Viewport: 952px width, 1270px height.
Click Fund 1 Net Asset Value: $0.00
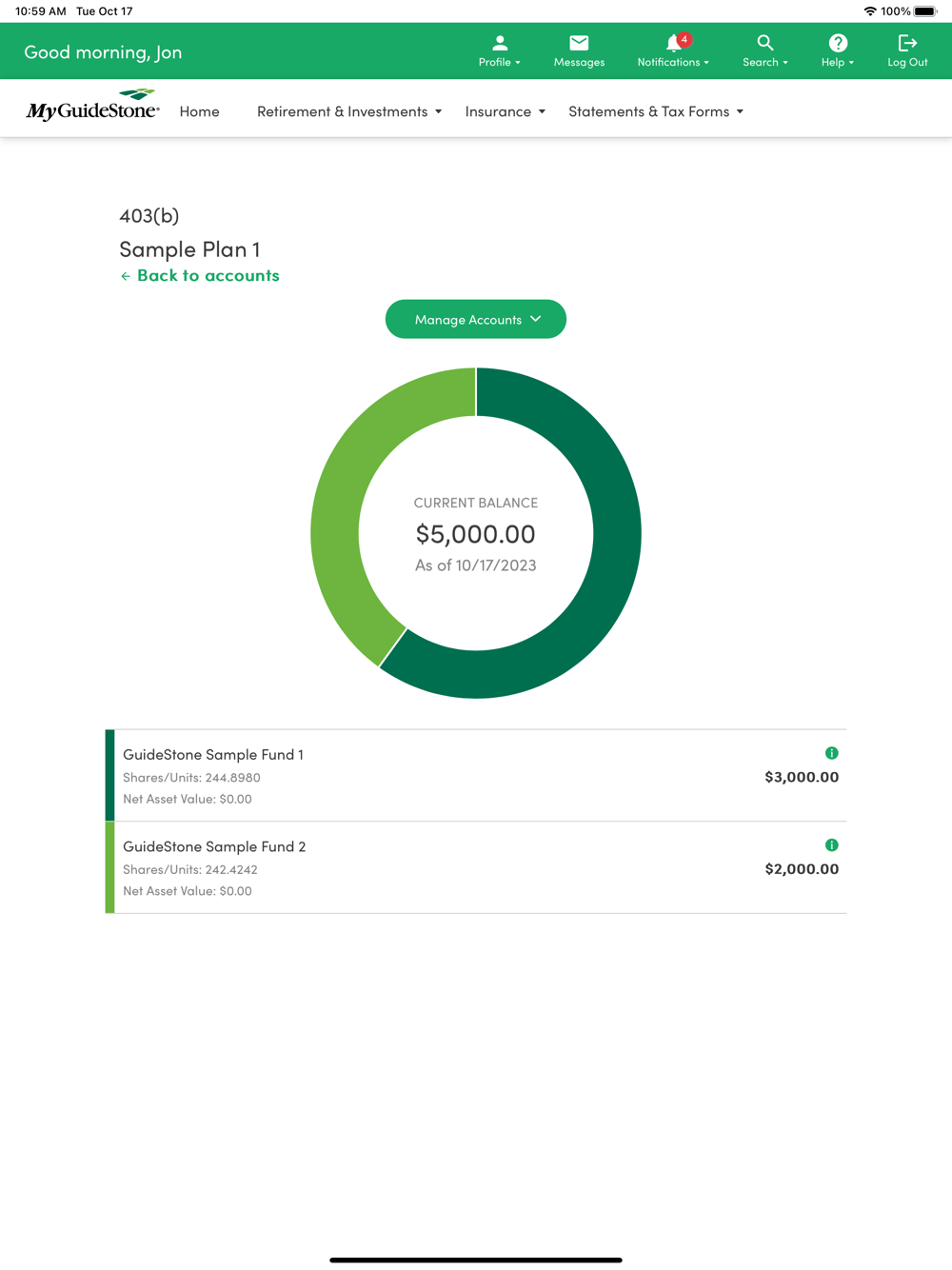tap(188, 799)
